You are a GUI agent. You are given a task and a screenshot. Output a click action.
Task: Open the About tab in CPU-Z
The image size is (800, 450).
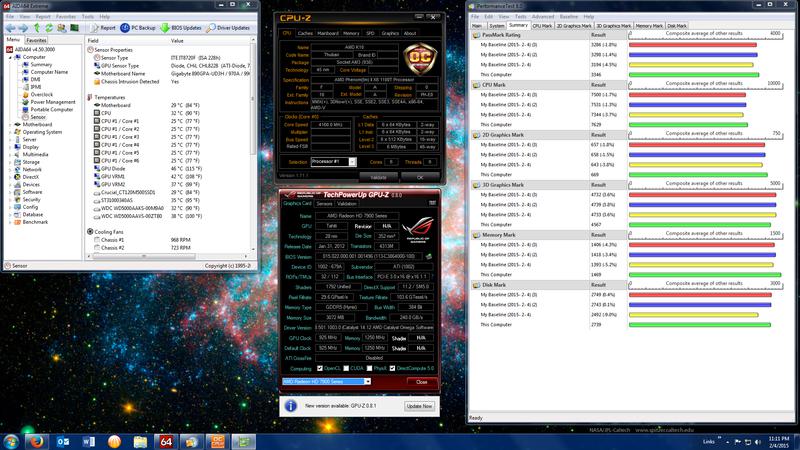(x=410, y=33)
